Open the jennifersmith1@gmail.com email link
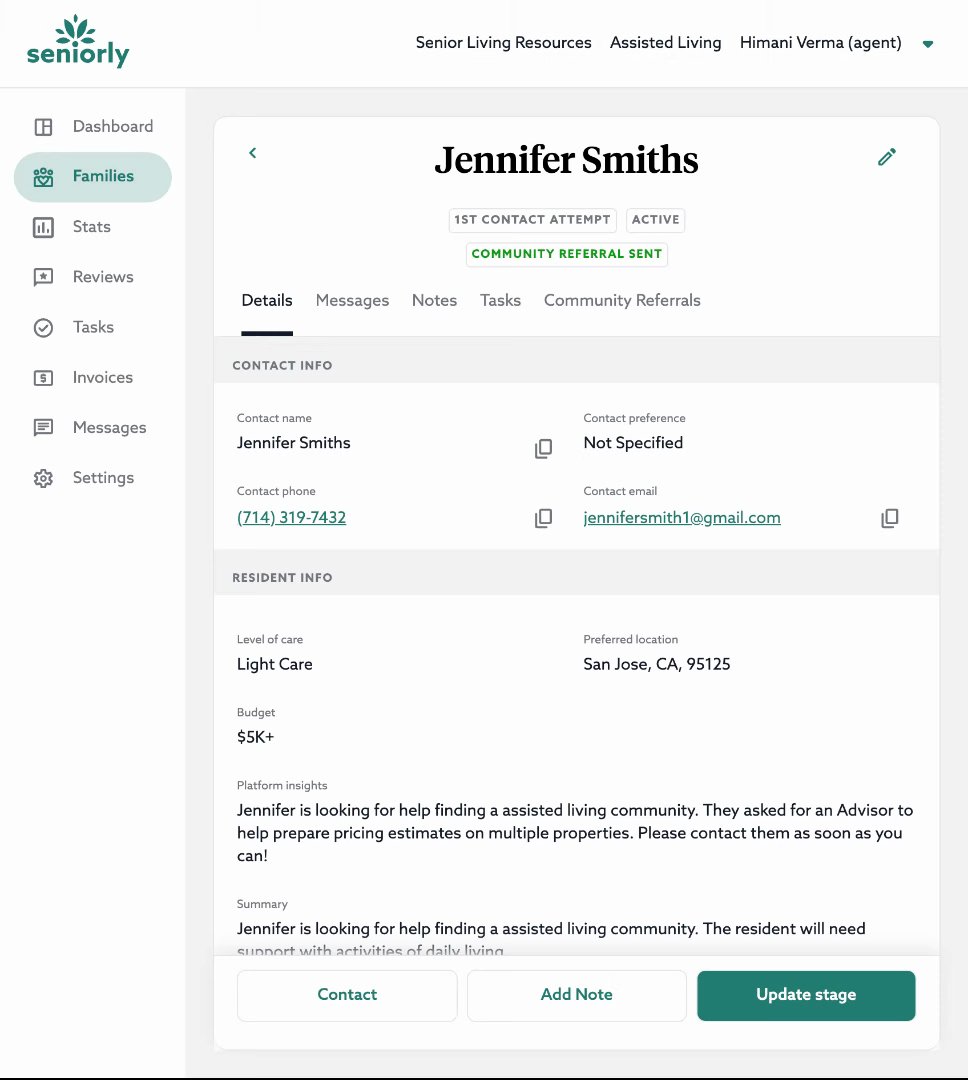 pos(682,518)
